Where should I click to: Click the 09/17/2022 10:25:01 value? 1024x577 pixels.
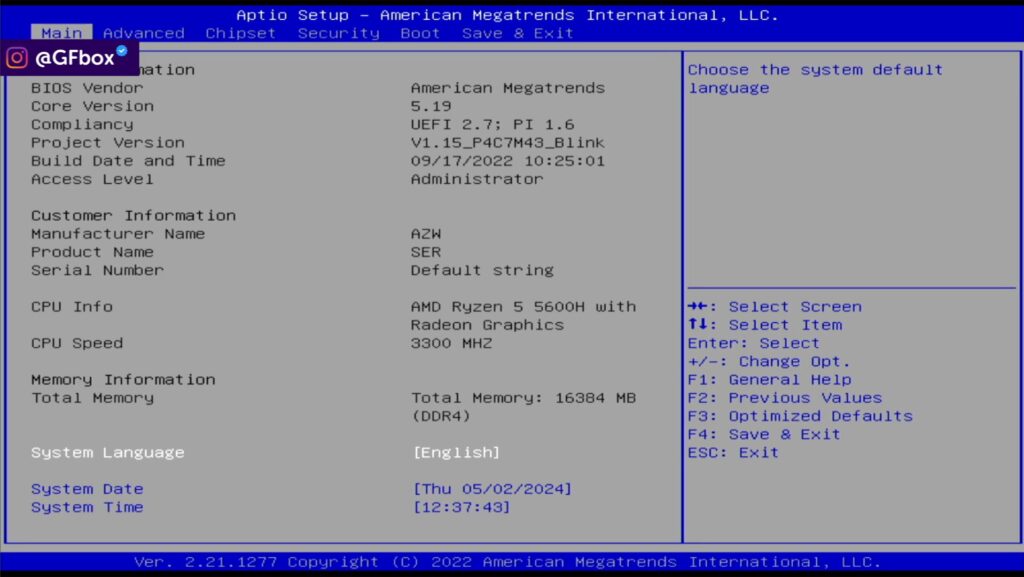[507, 161]
